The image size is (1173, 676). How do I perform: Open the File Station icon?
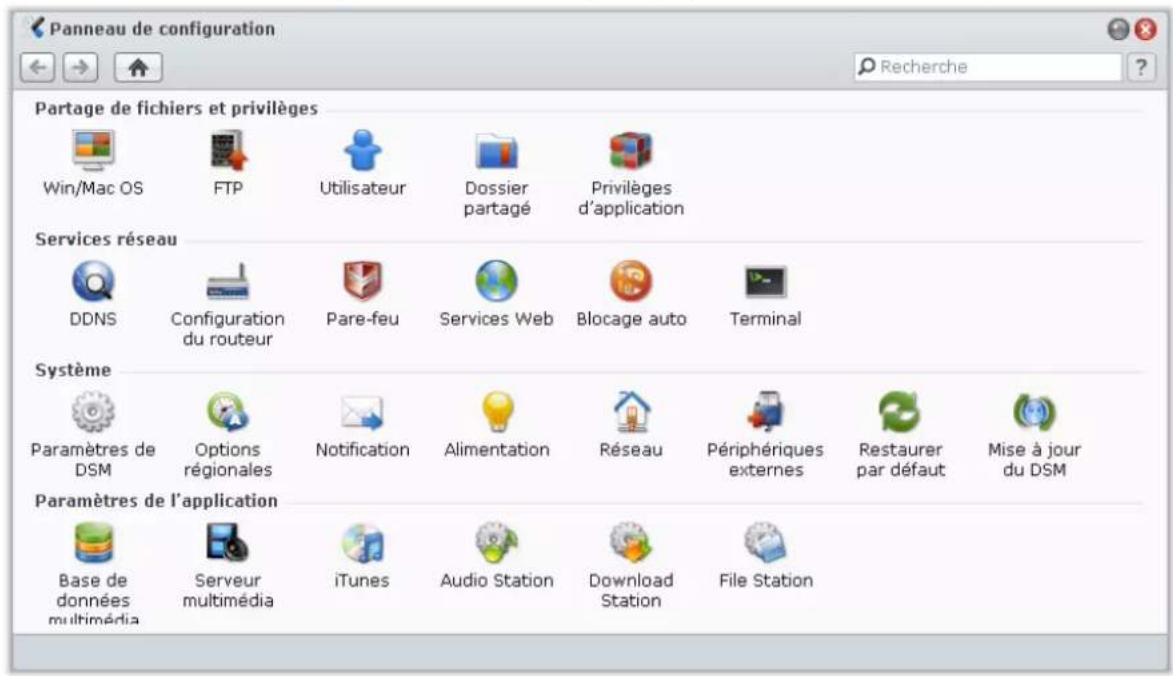coord(765,543)
